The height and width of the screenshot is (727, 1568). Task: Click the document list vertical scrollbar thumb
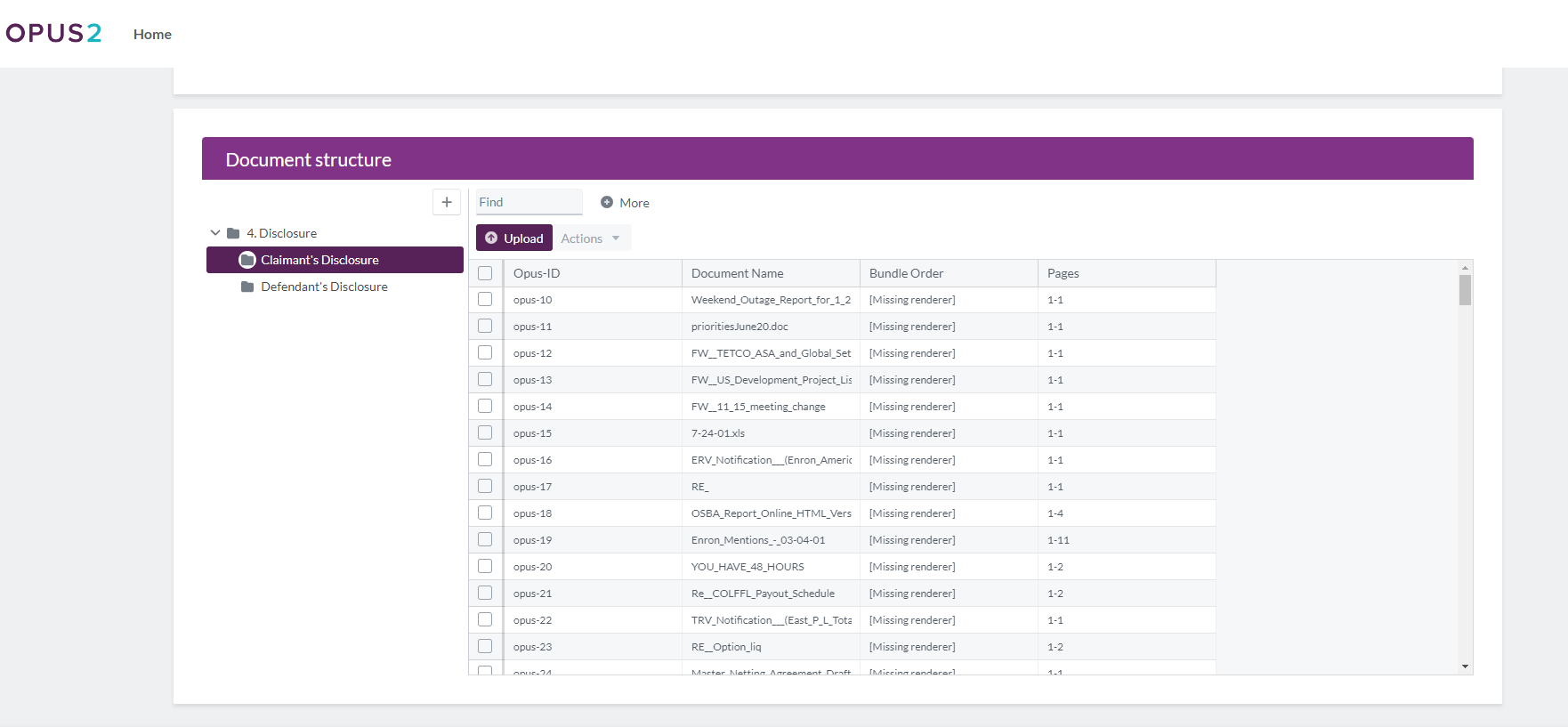(1465, 290)
